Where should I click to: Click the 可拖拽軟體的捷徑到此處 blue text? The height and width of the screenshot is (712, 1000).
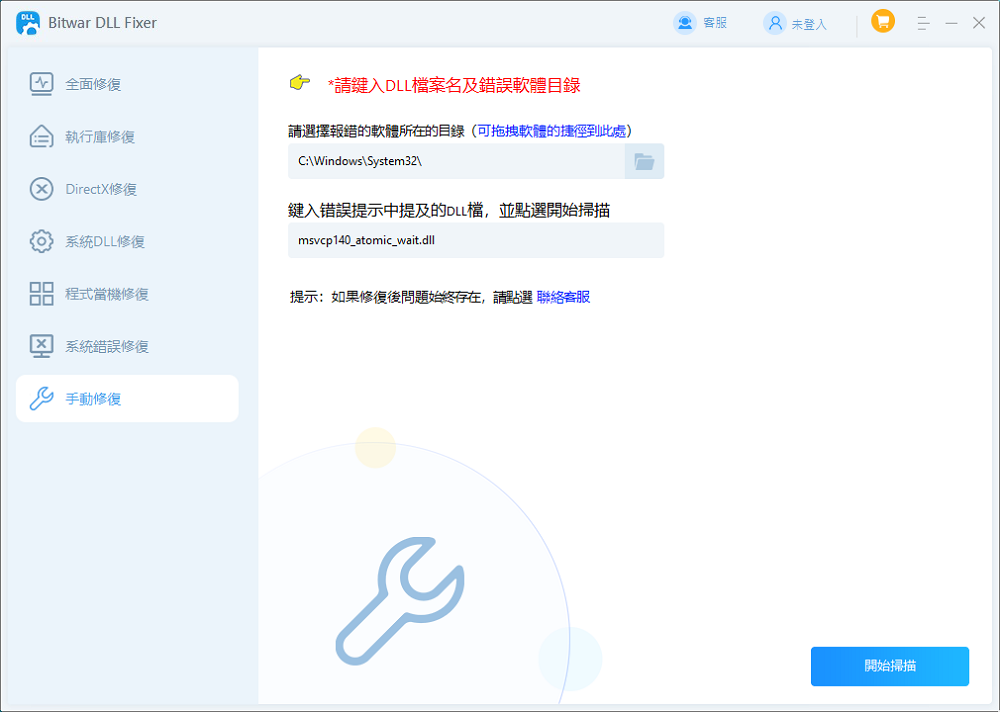point(552,131)
